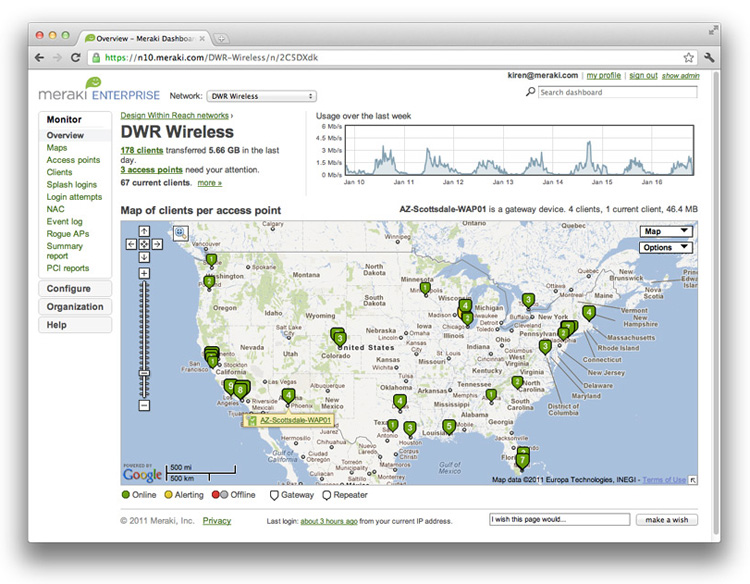Open the browser wrench settings menu
This screenshot has height=584, width=750.
709,58
